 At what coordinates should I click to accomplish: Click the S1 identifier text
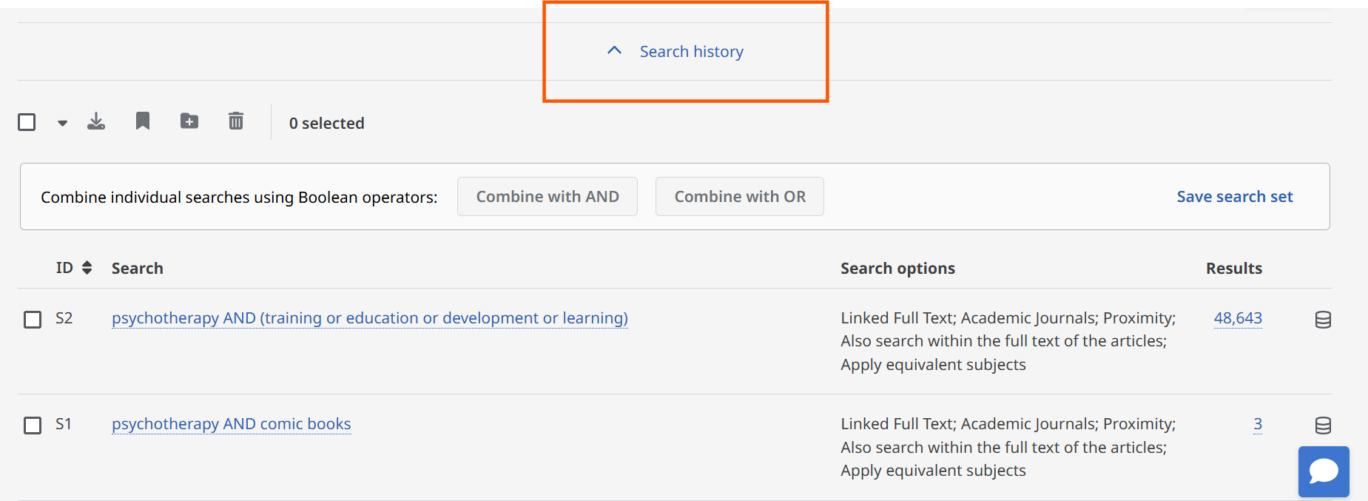[x=64, y=424]
